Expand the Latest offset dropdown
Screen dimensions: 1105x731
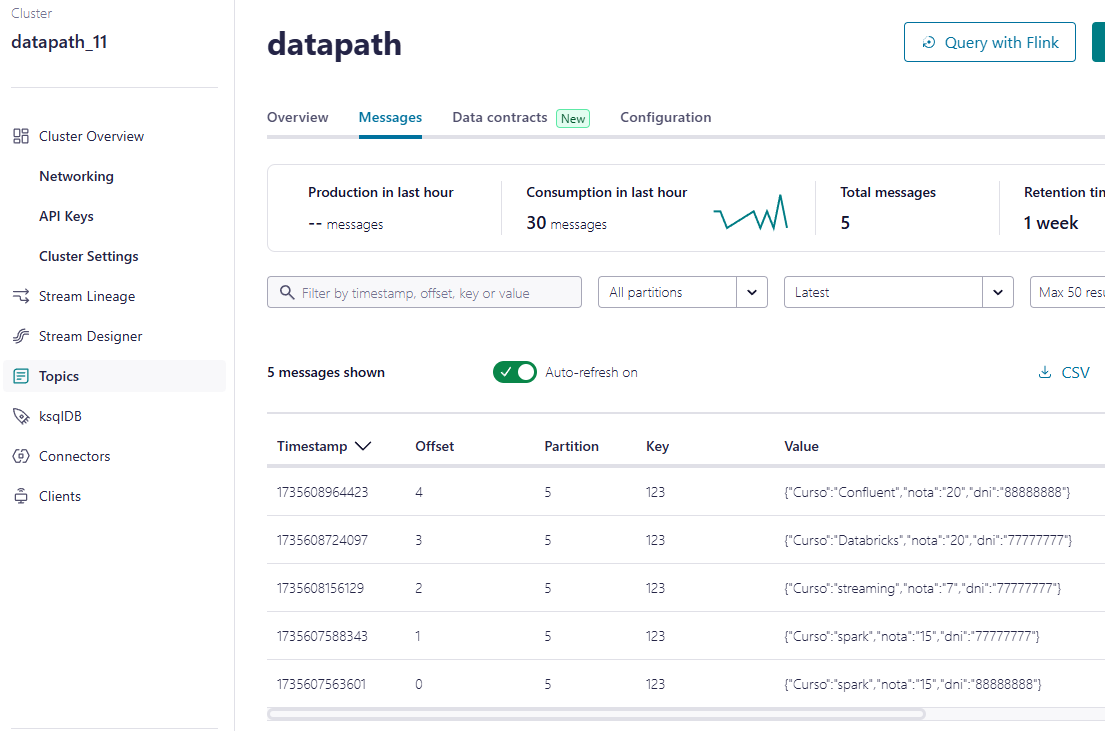tap(899, 292)
